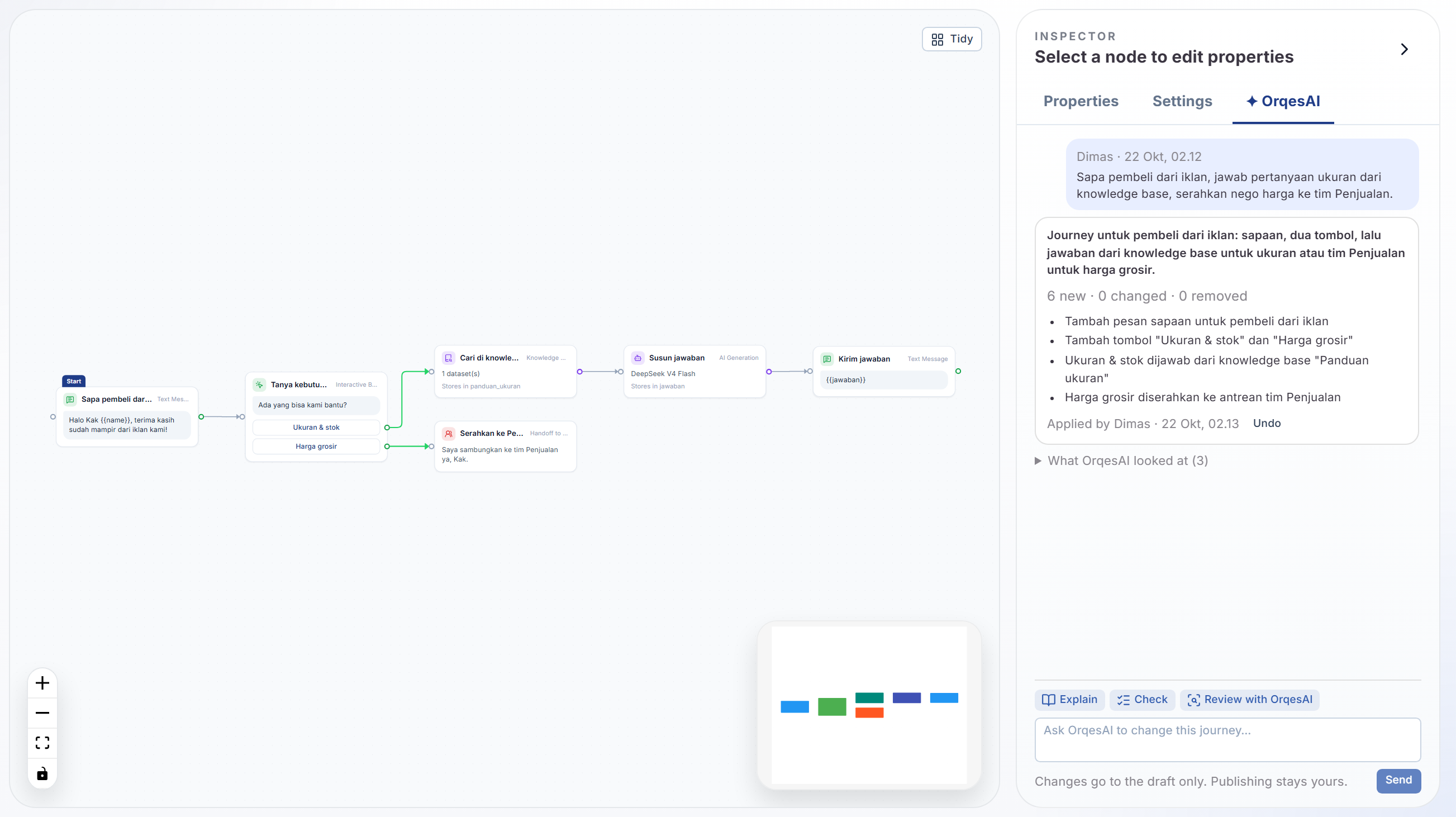Click the OrqesAI sparkle icon on the tab

[x=1252, y=101]
